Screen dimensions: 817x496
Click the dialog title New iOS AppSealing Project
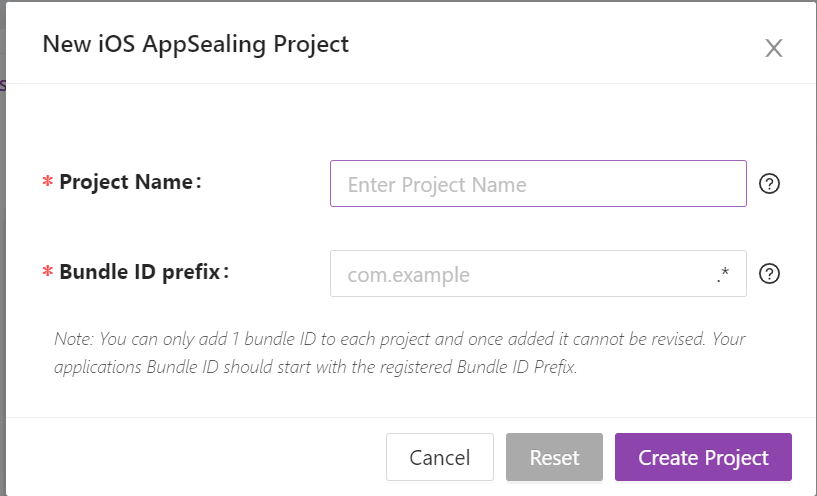(195, 44)
